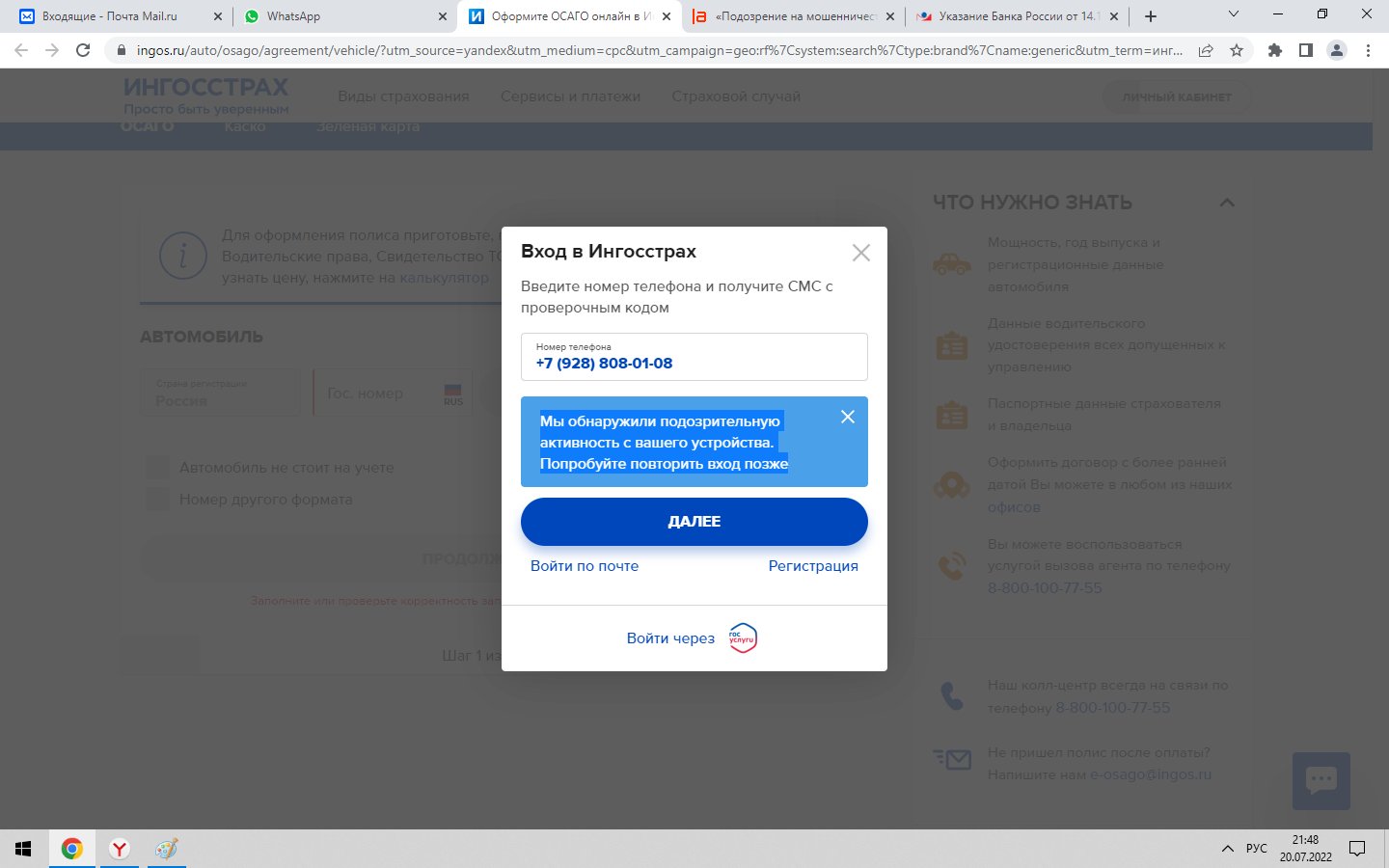Image resolution: width=1389 pixels, height=868 pixels.
Task: Collapse the ЧТО НУЖНО ЗНАТЬ section
Action: (1227, 203)
